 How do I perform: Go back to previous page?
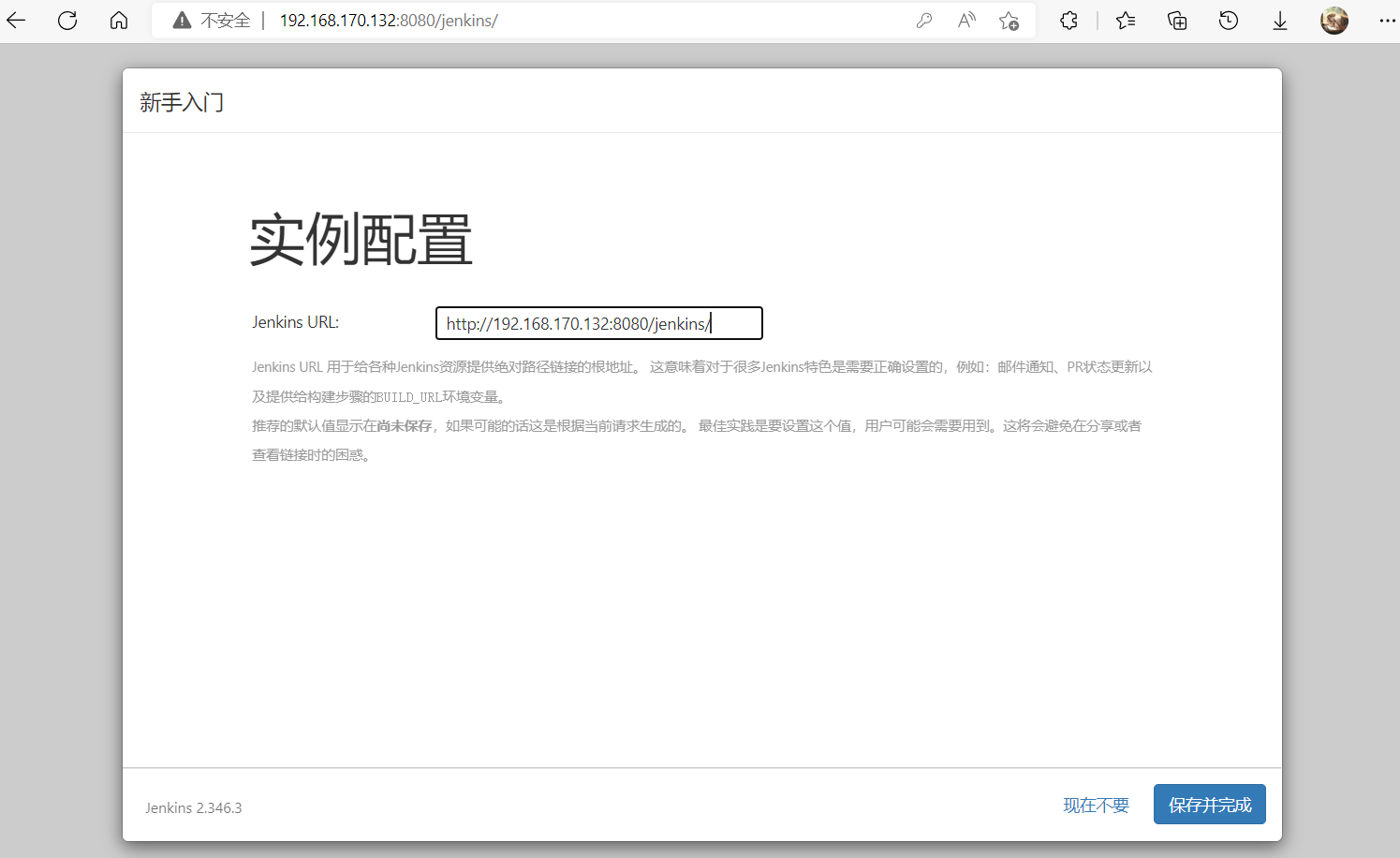click(17, 21)
